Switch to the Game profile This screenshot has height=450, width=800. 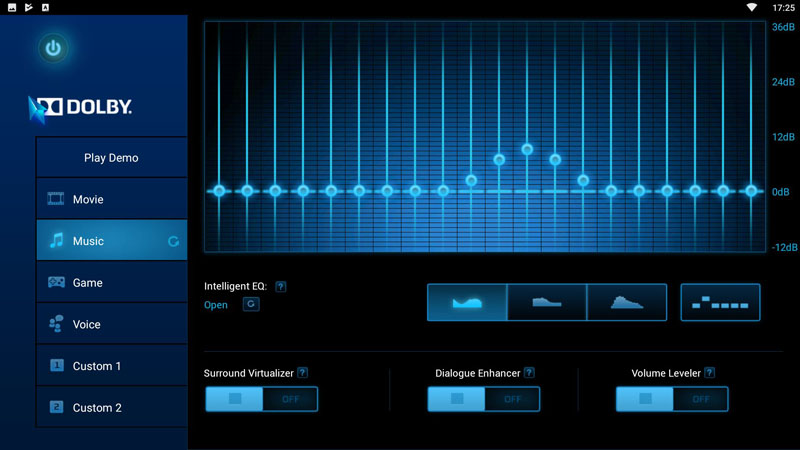pos(112,283)
